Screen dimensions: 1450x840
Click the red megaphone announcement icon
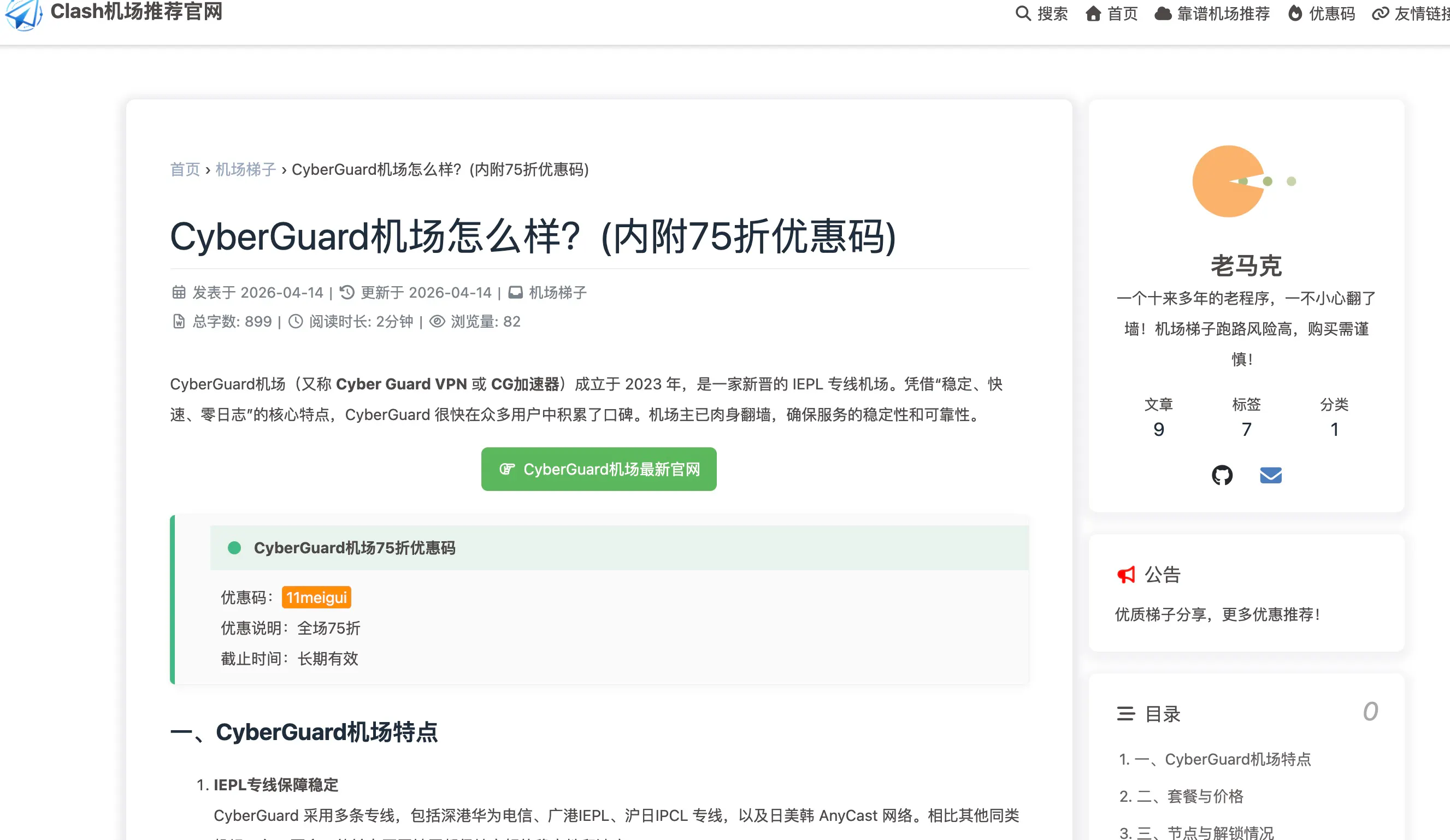click(x=1126, y=574)
